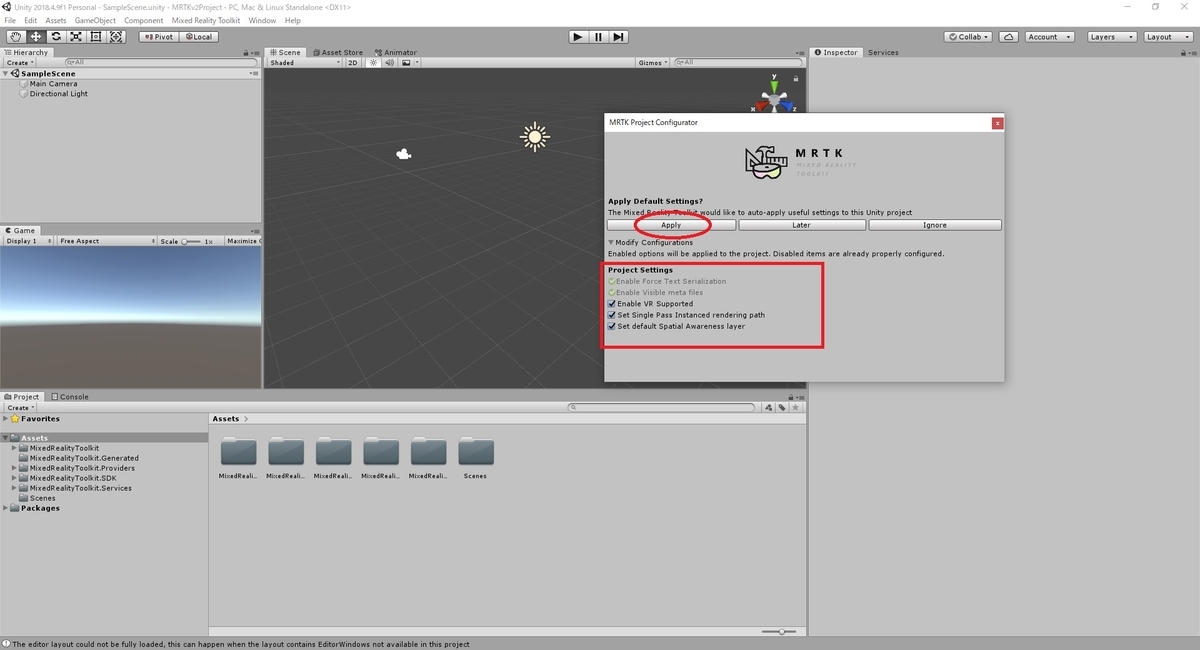
Task: Adjust Project asset icon size slider
Action: click(779, 632)
